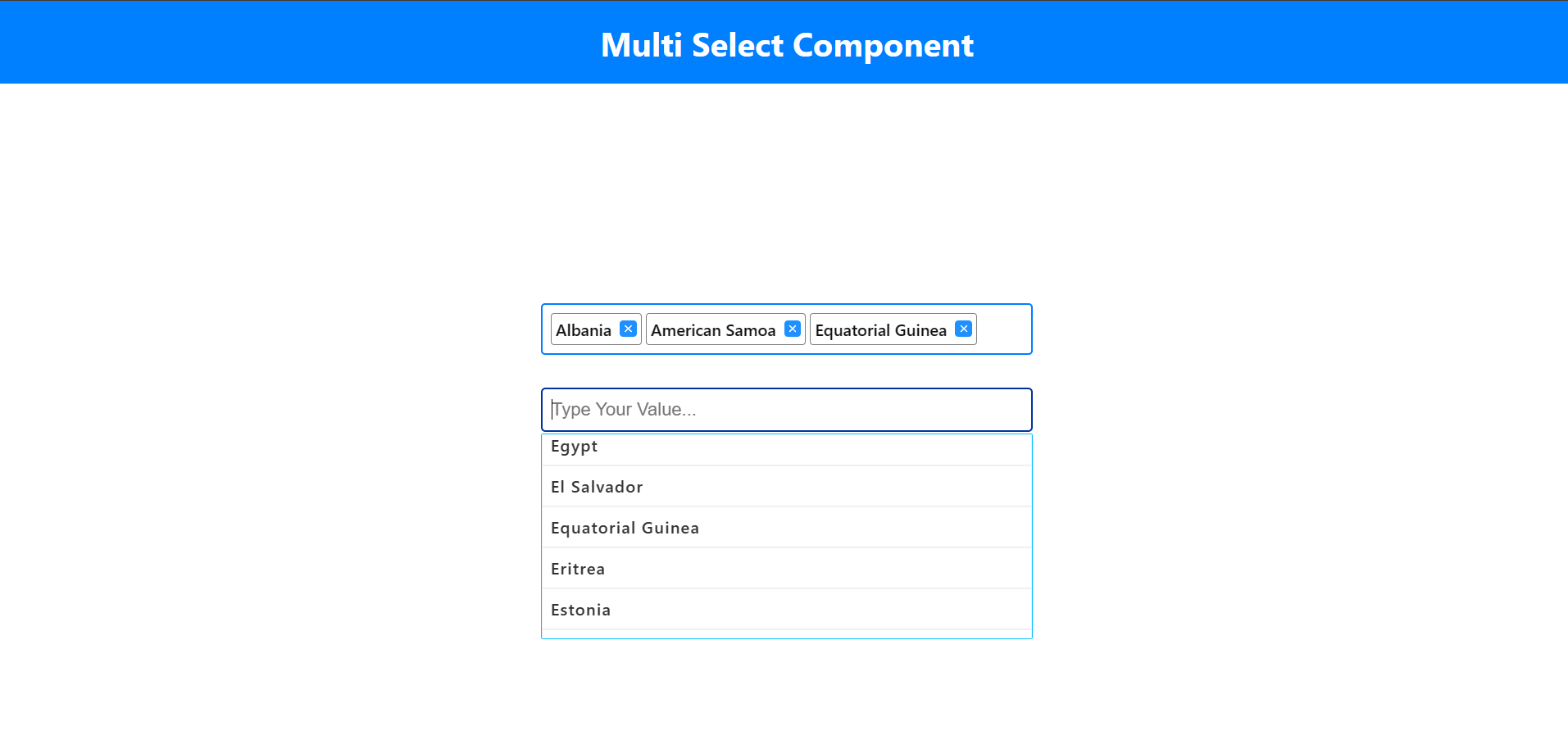Screen dimensions: 1568x731
Task: Click the American Samoa selected tag
Action: (712, 330)
